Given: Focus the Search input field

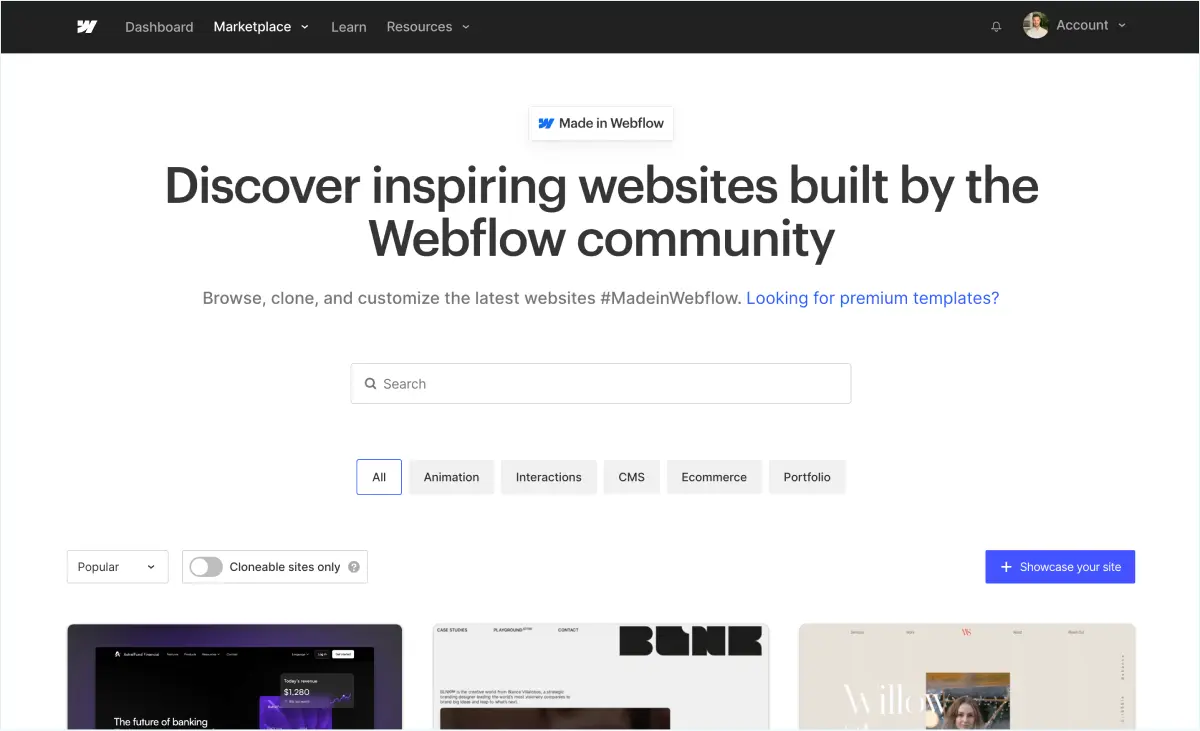Looking at the screenshot, I should click(x=601, y=383).
